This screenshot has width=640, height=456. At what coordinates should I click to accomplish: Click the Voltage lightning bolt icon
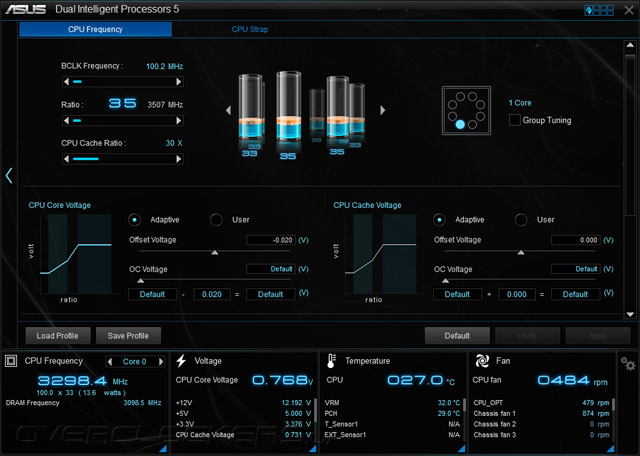181,361
